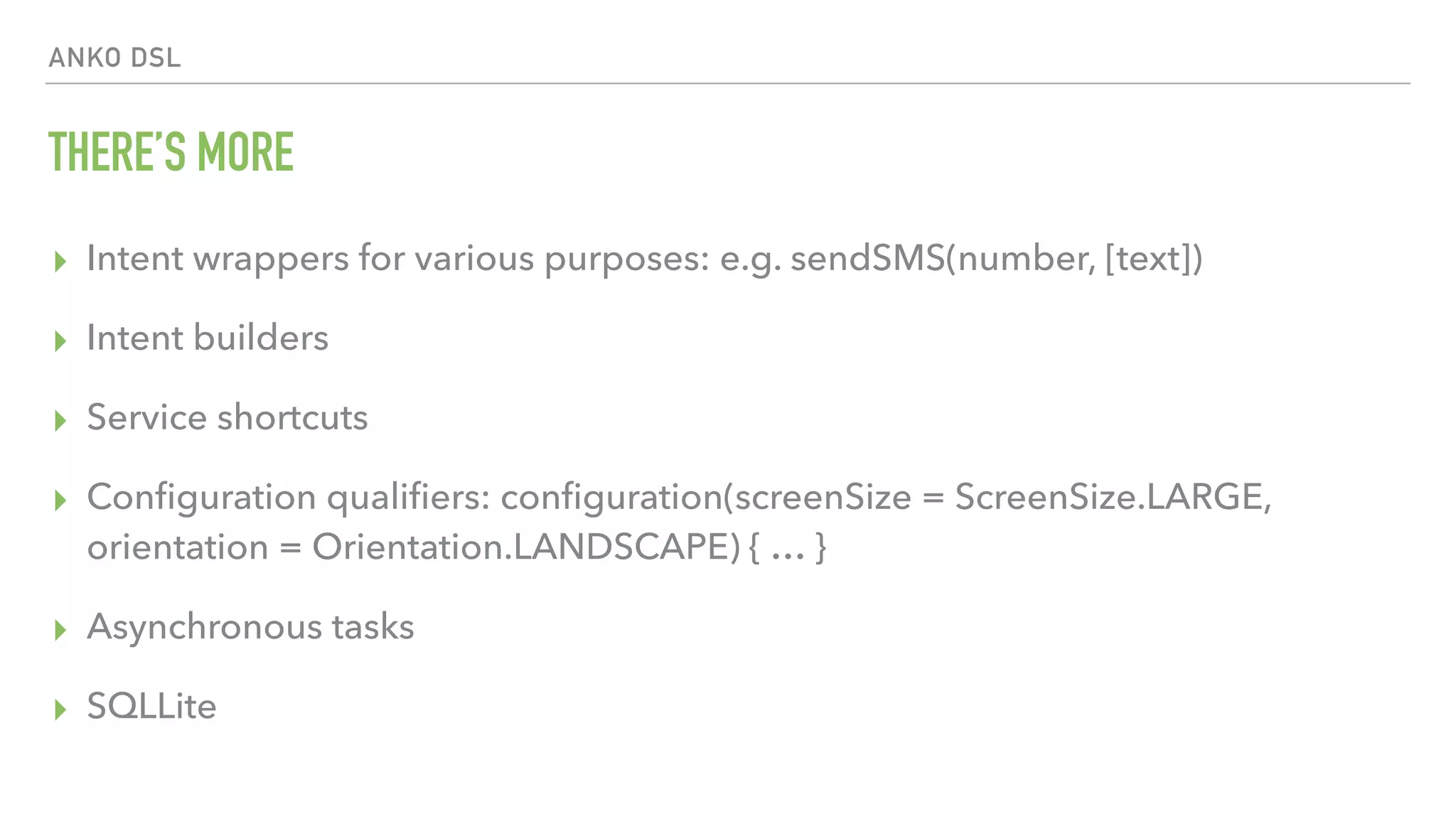
Task: Click the Asynchronous tasks bullet text
Action: coord(250,626)
